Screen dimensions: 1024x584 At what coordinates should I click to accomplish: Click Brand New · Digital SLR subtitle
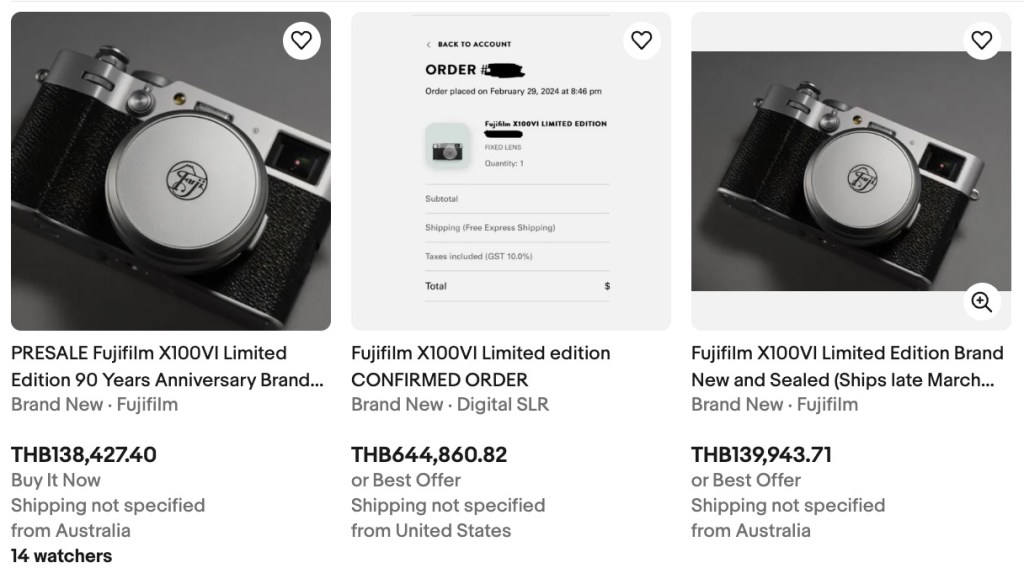pos(450,404)
